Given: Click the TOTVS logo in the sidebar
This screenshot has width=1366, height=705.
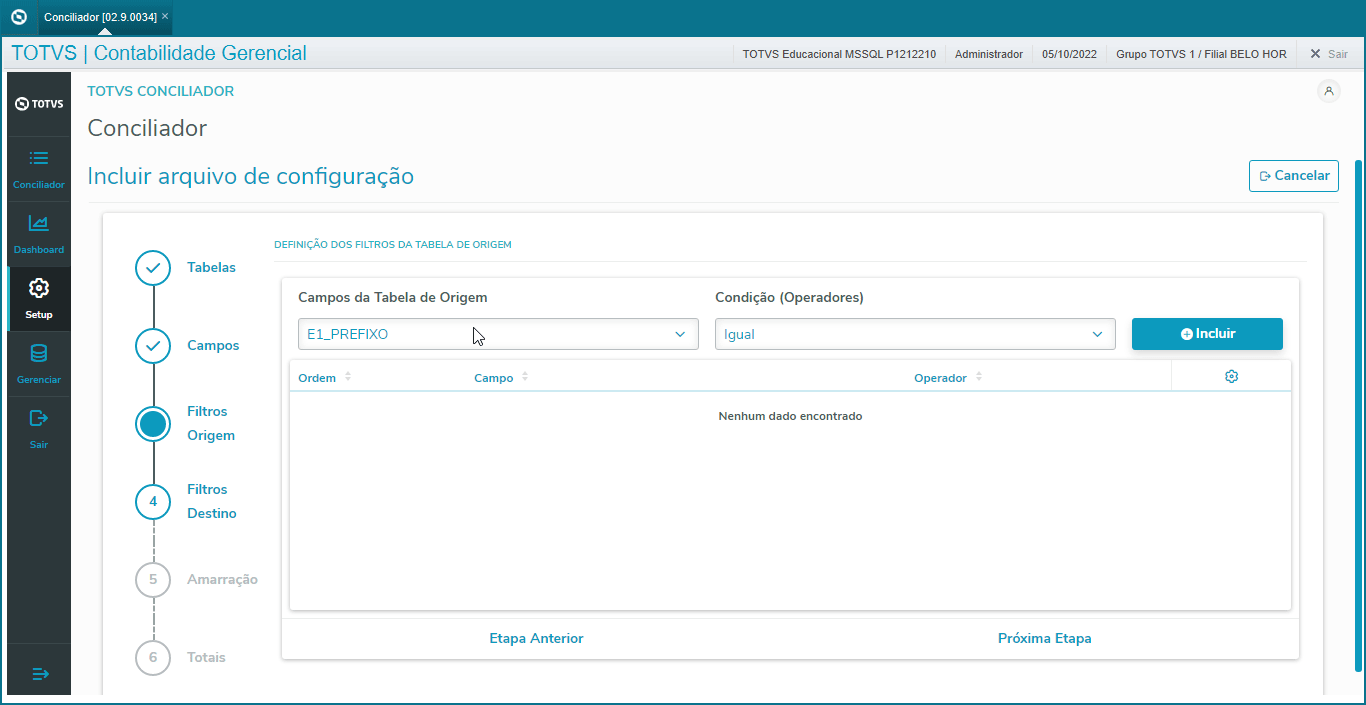Looking at the screenshot, I should click(x=39, y=104).
